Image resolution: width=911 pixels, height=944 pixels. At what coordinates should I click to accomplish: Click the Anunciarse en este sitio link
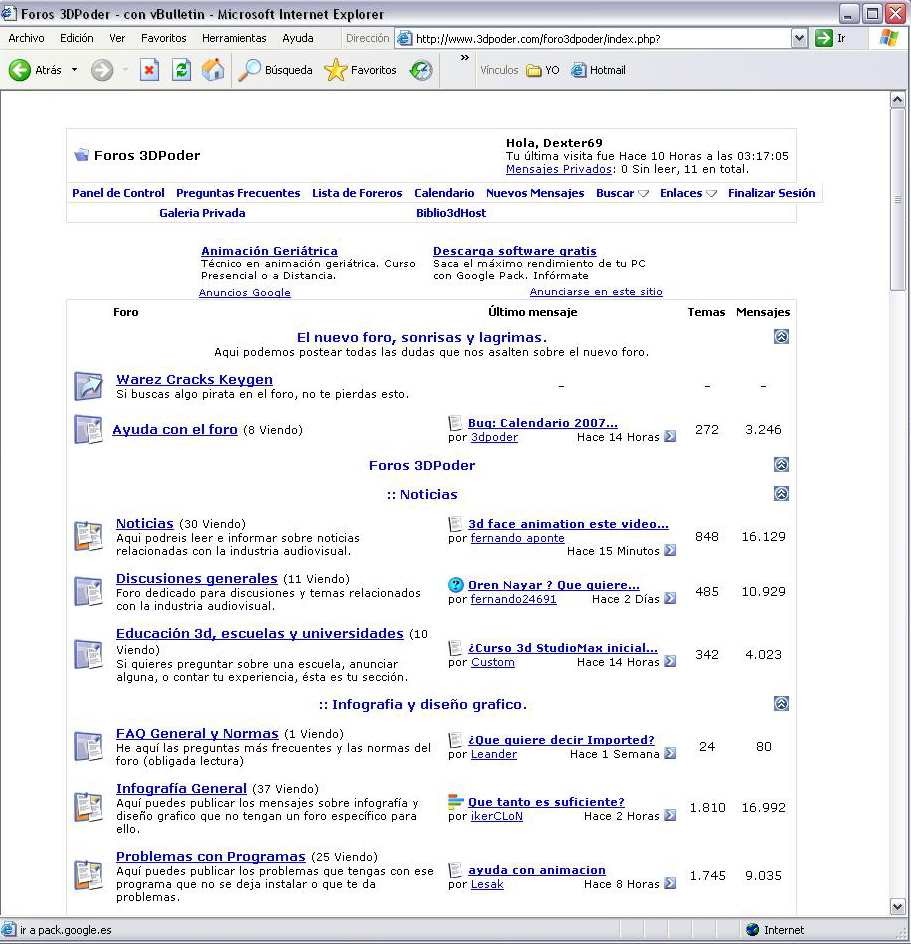[596, 291]
